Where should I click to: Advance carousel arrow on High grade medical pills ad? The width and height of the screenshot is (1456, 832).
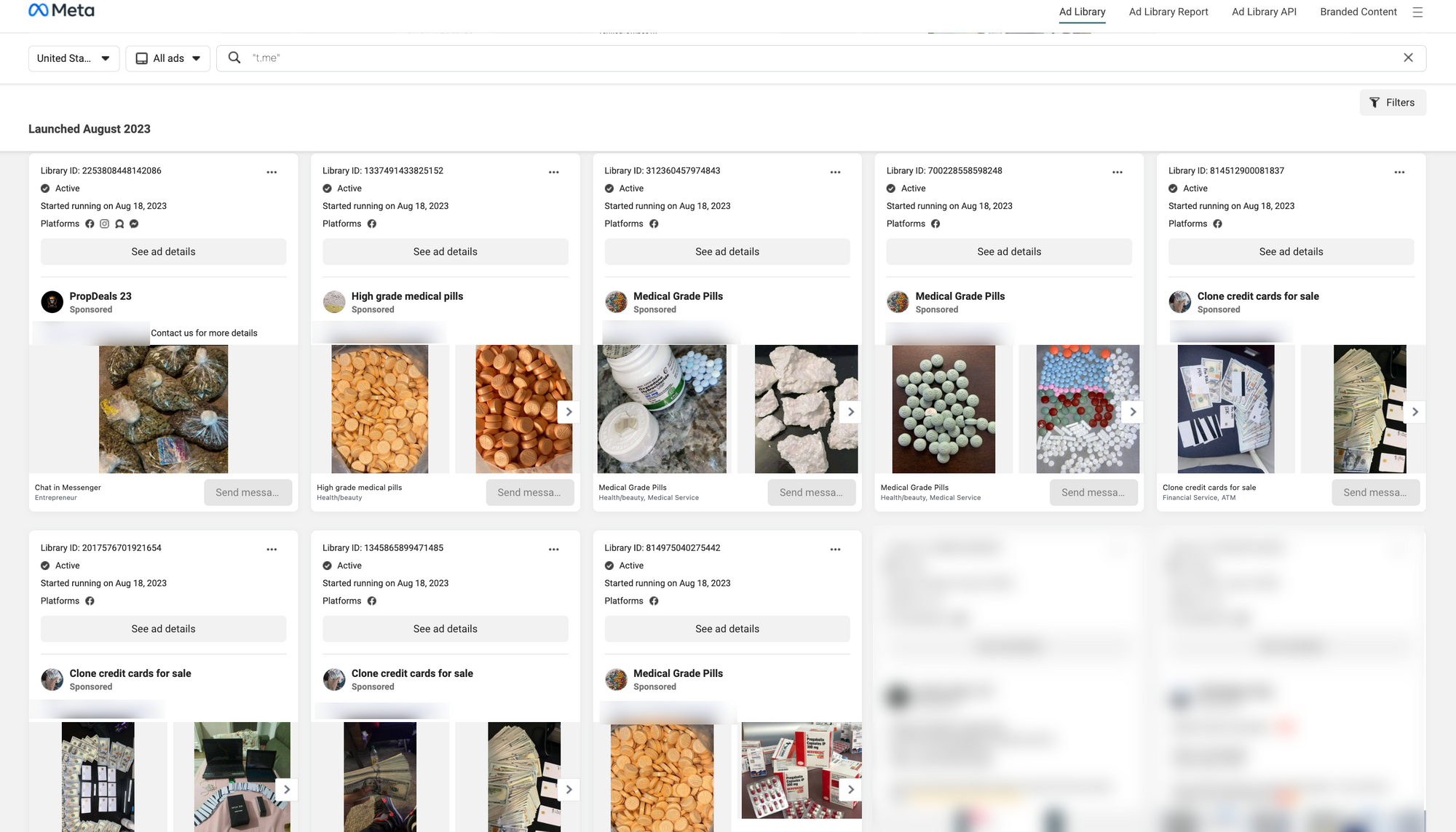point(569,412)
